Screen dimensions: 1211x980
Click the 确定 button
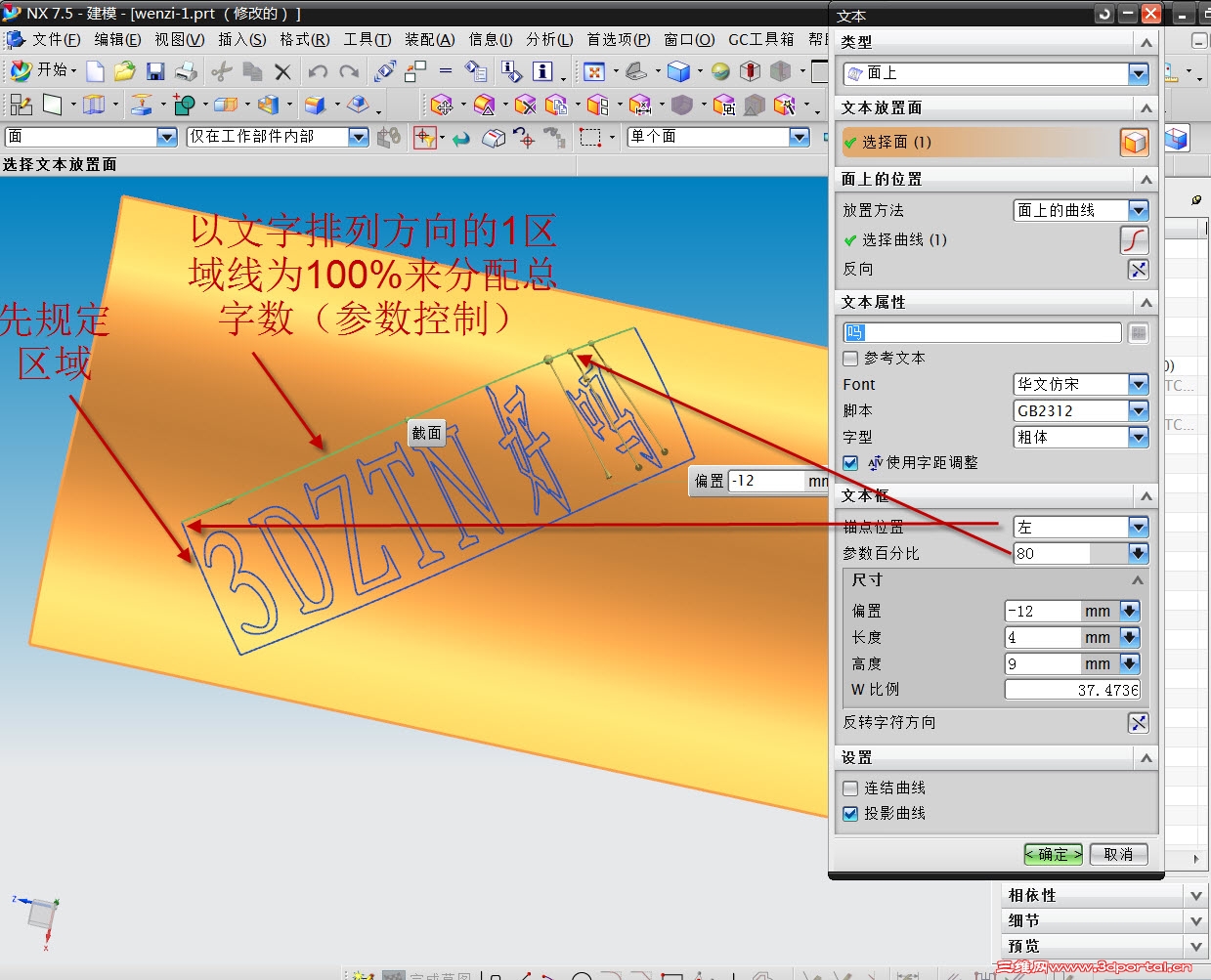click(1053, 854)
